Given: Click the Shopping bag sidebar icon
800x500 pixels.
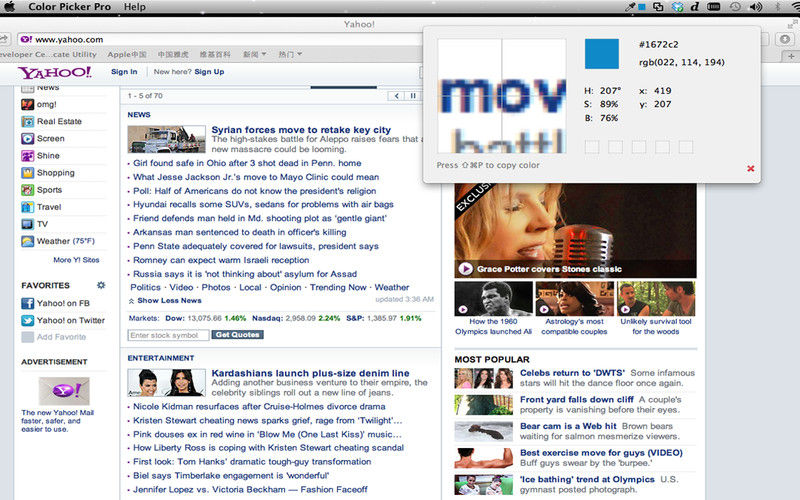Looking at the screenshot, I should 28,173.
